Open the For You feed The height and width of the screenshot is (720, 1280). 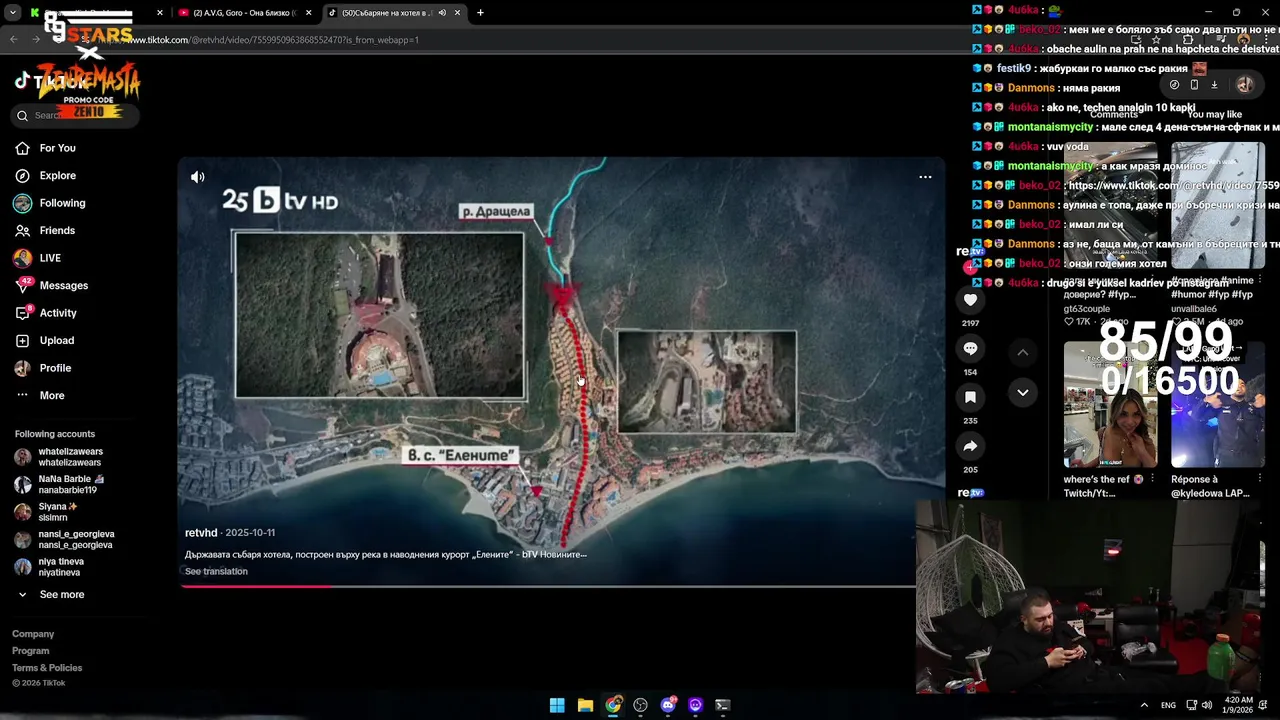[x=45, y=148]
